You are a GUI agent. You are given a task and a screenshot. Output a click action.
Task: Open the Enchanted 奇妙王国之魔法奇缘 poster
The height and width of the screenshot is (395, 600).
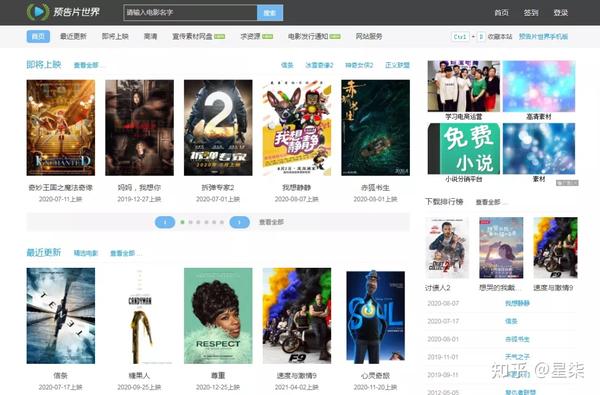pyautogui.click(x=61, y=128)
